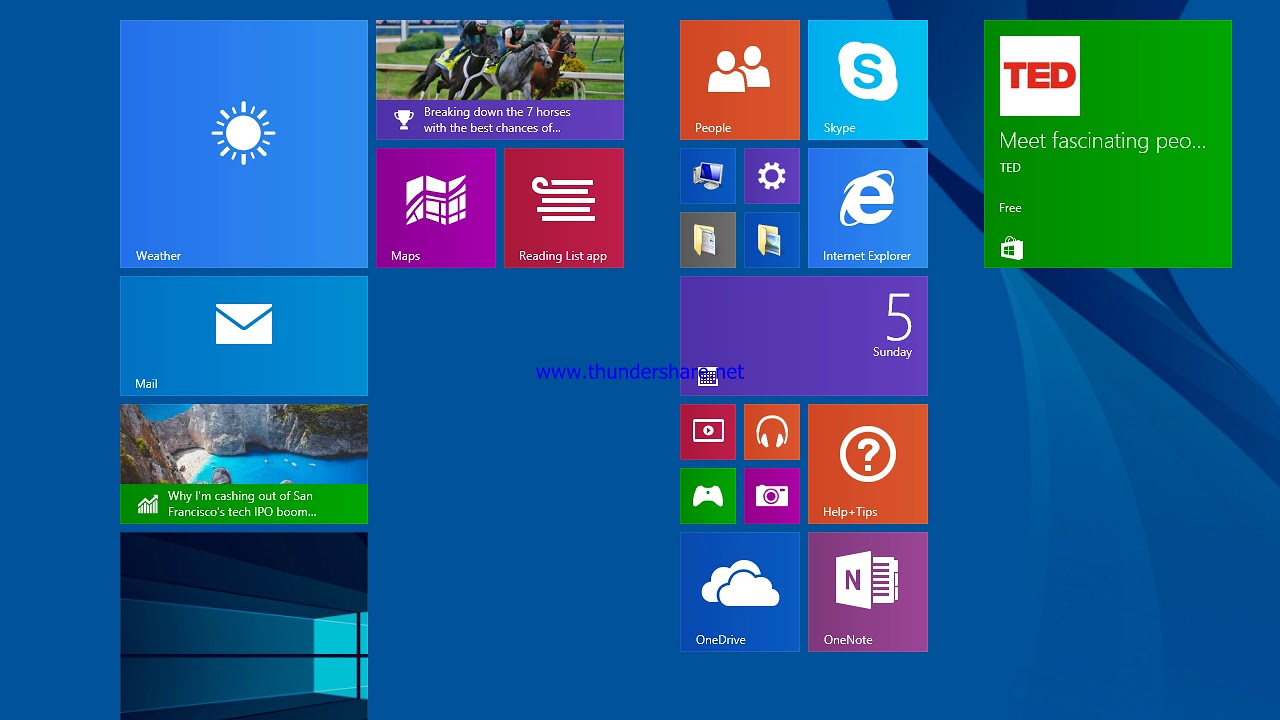
Task: Open the TED app Store tile
Action: [x=1108, y=144]
